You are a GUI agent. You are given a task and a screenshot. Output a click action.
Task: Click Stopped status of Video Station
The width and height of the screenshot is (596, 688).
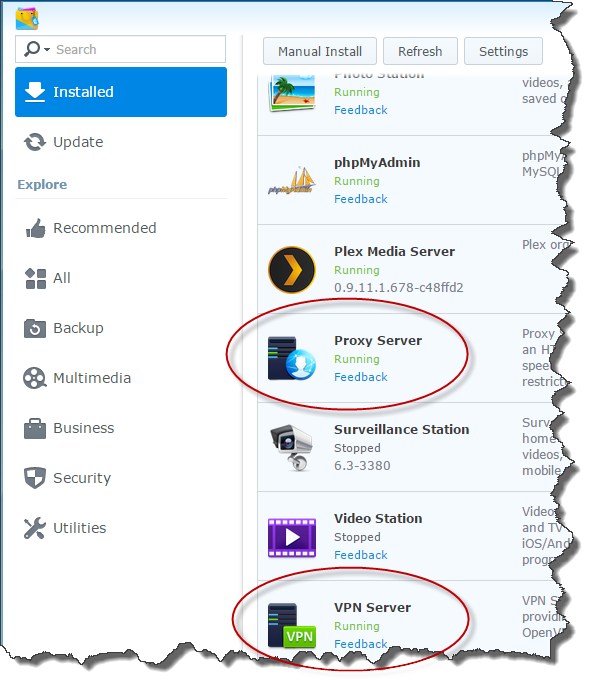point(357,537)
